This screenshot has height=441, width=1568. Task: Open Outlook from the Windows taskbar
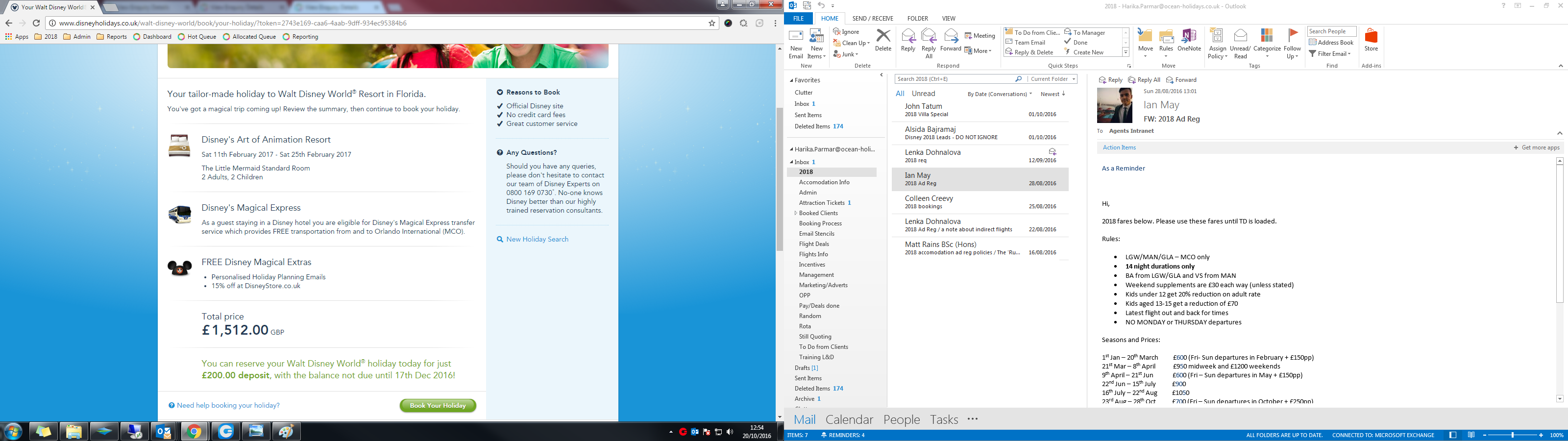pyautogui.click(x=164, y=431)
